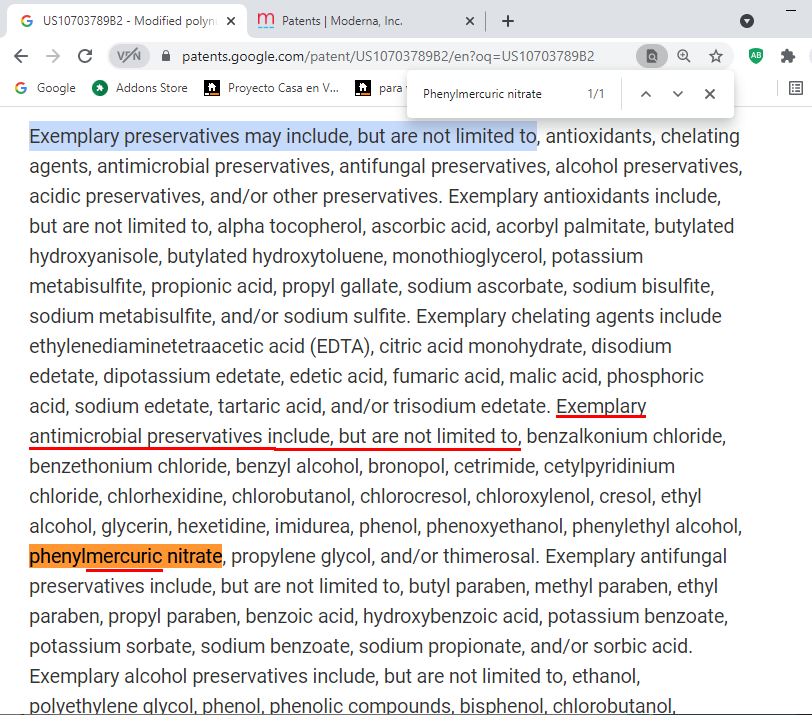812x715 pixels.
Task: Open a new browser tab
Action: (x=508, y=21)
